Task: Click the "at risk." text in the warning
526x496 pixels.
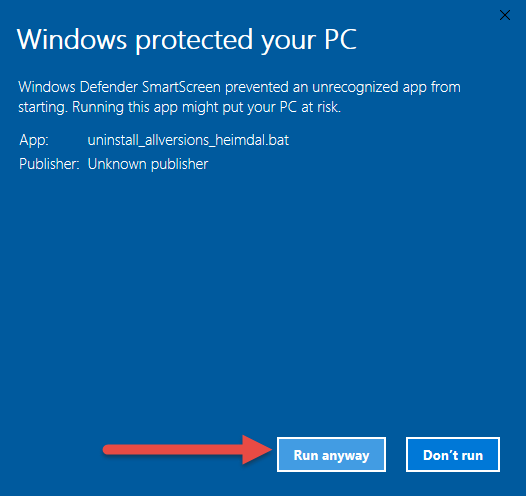Action: pyautogui.click(x=321, y=107)
